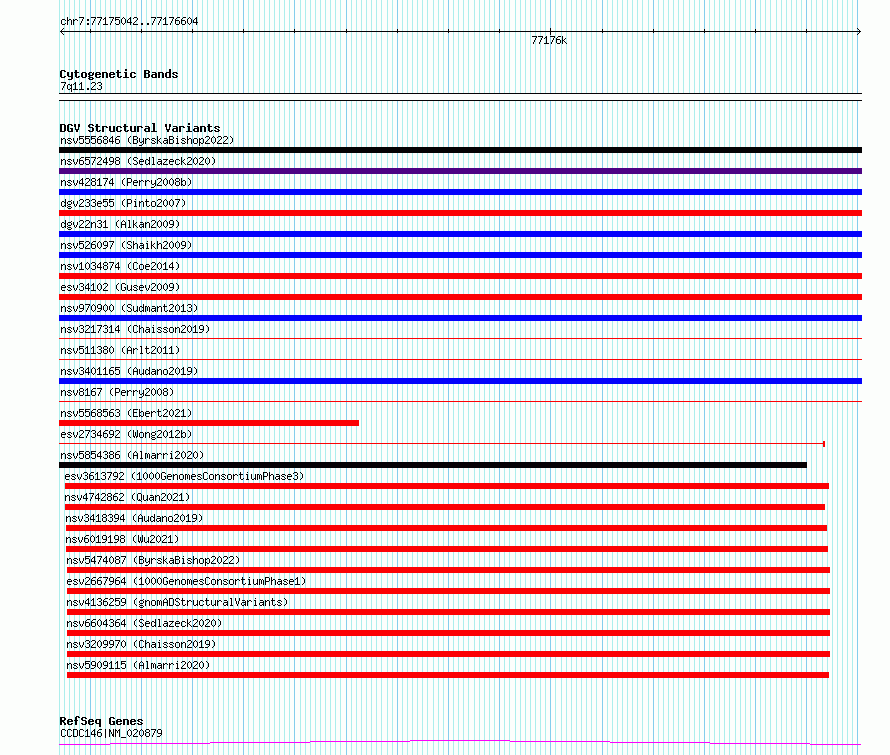Screen dimensions: 890x755
Task: Click variant label nsv1034874 (Coe2014)
Action: (120, 266)
